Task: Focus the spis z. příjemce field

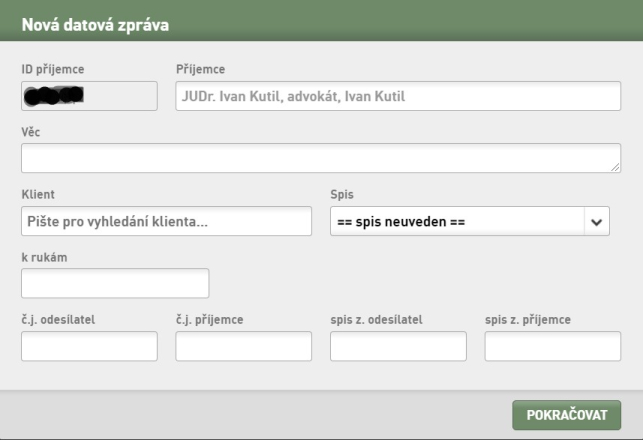Action: (x=553, y=346)
